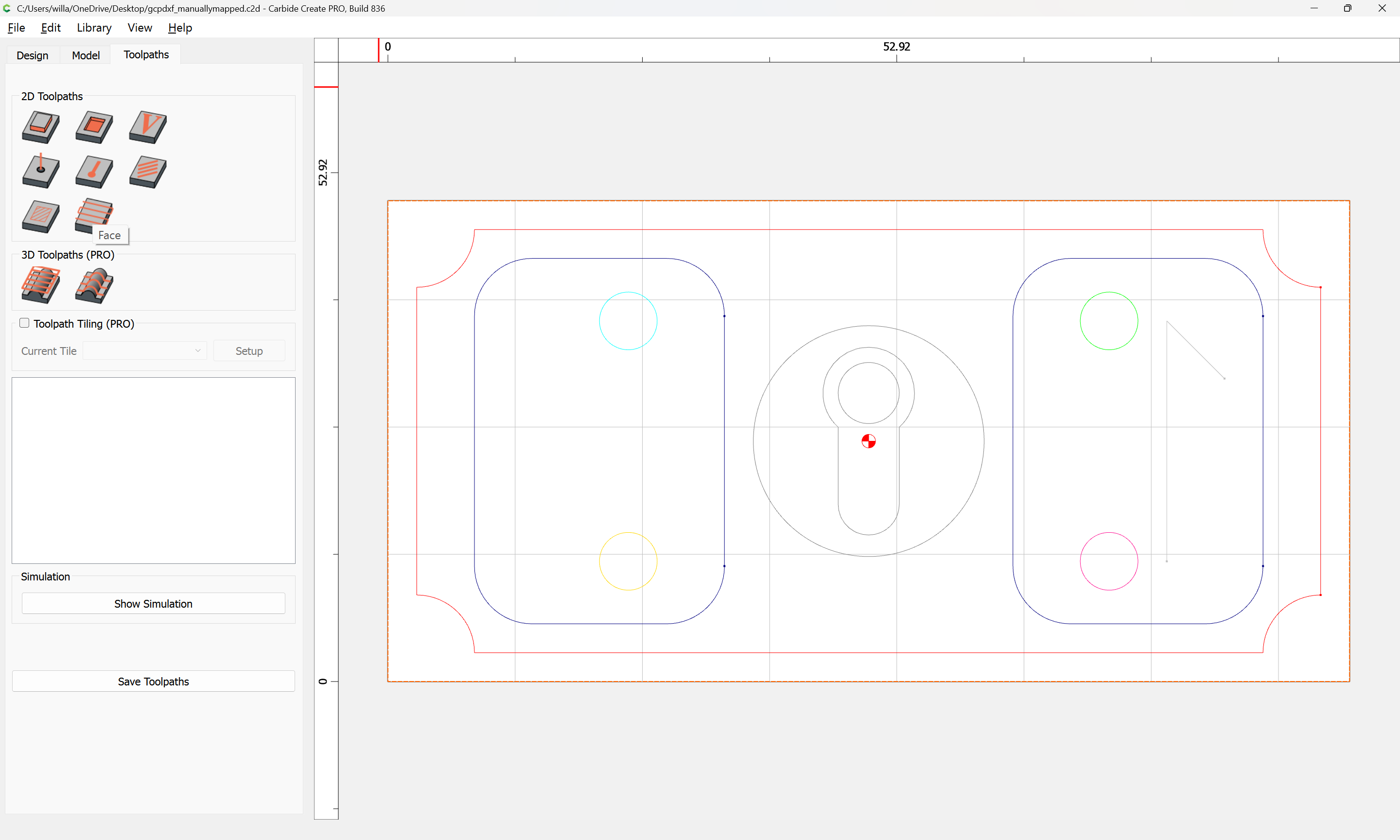Create a 3D Finish toolpath

[x=94, y=285]
